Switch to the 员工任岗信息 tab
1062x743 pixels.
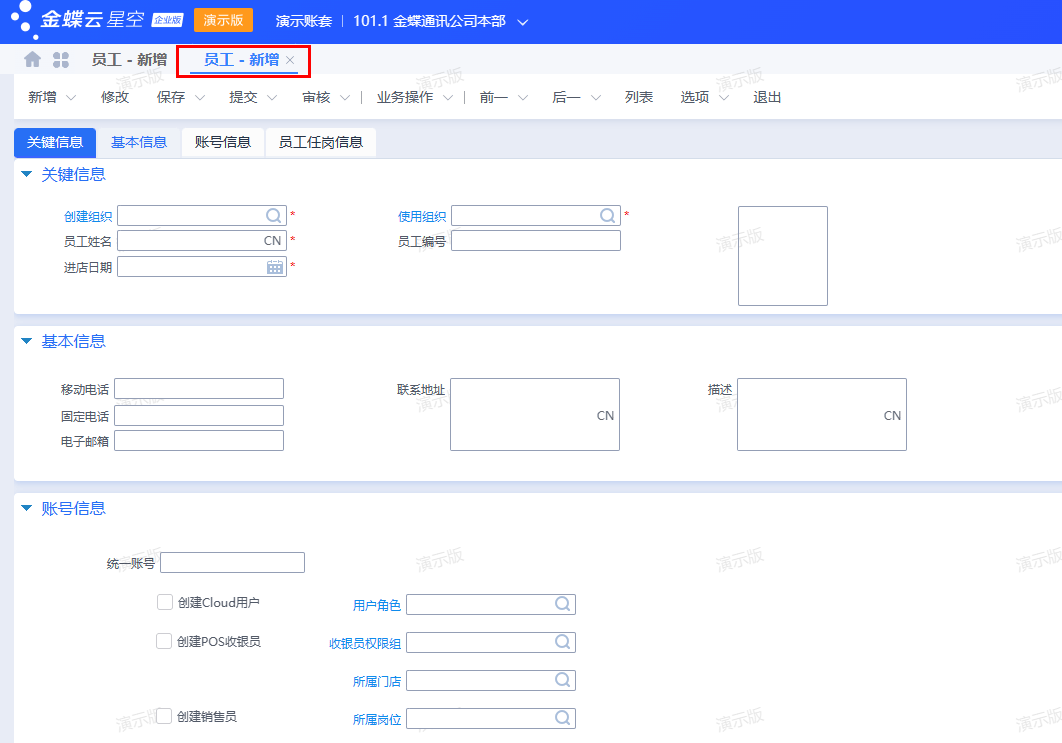pyautogui.click(x=320, y=142)
